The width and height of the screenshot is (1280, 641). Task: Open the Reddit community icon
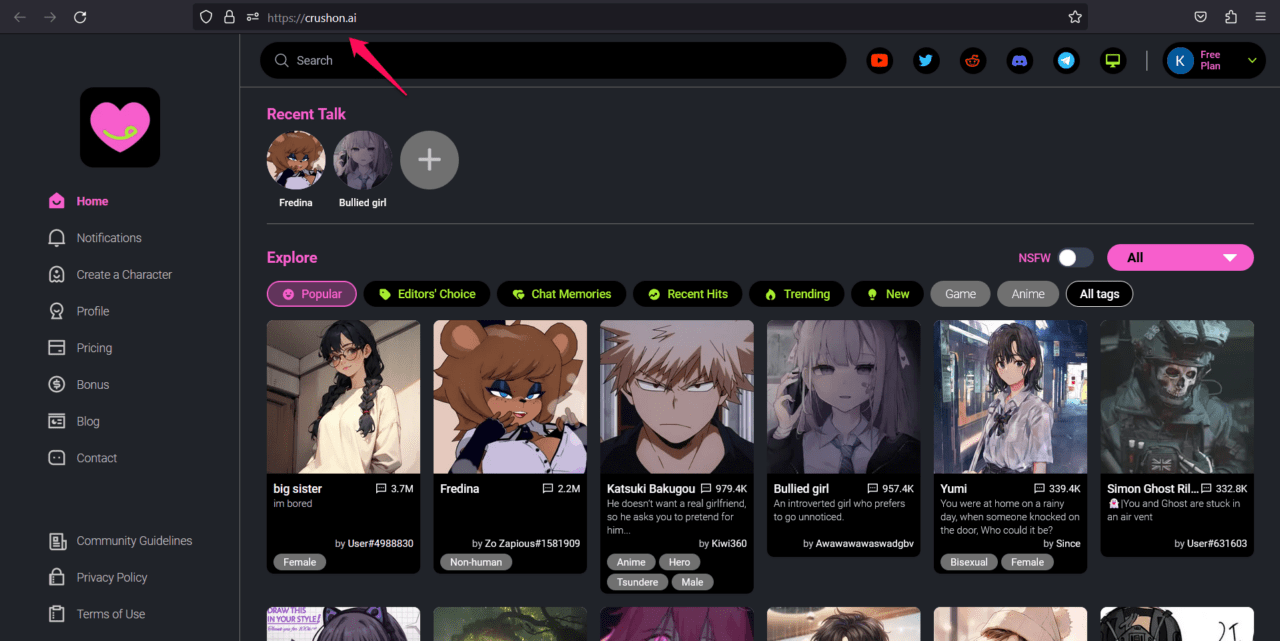click(973, 61)
